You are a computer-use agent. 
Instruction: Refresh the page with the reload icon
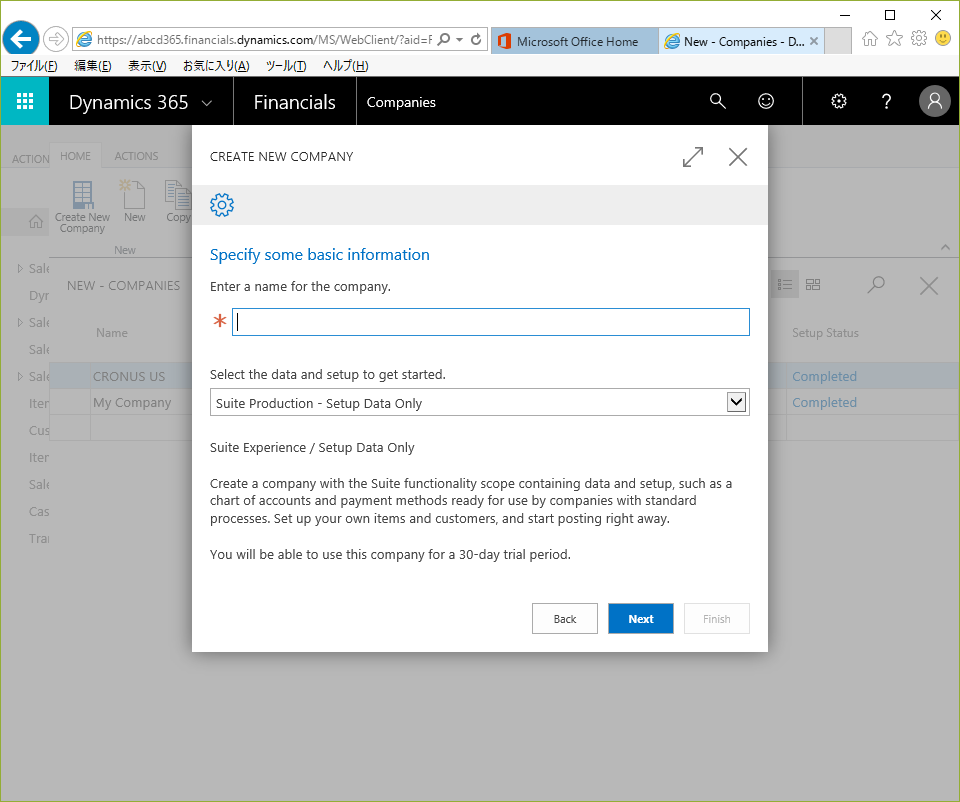pyautogui.click(x=476, y=40)
